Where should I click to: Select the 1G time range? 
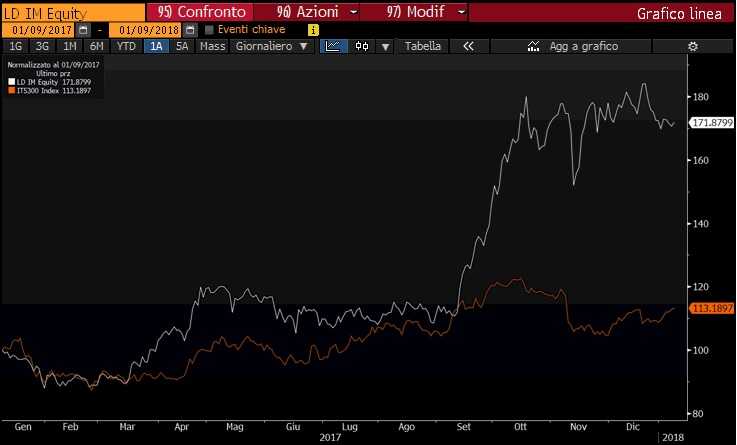(x=16, y=46)
